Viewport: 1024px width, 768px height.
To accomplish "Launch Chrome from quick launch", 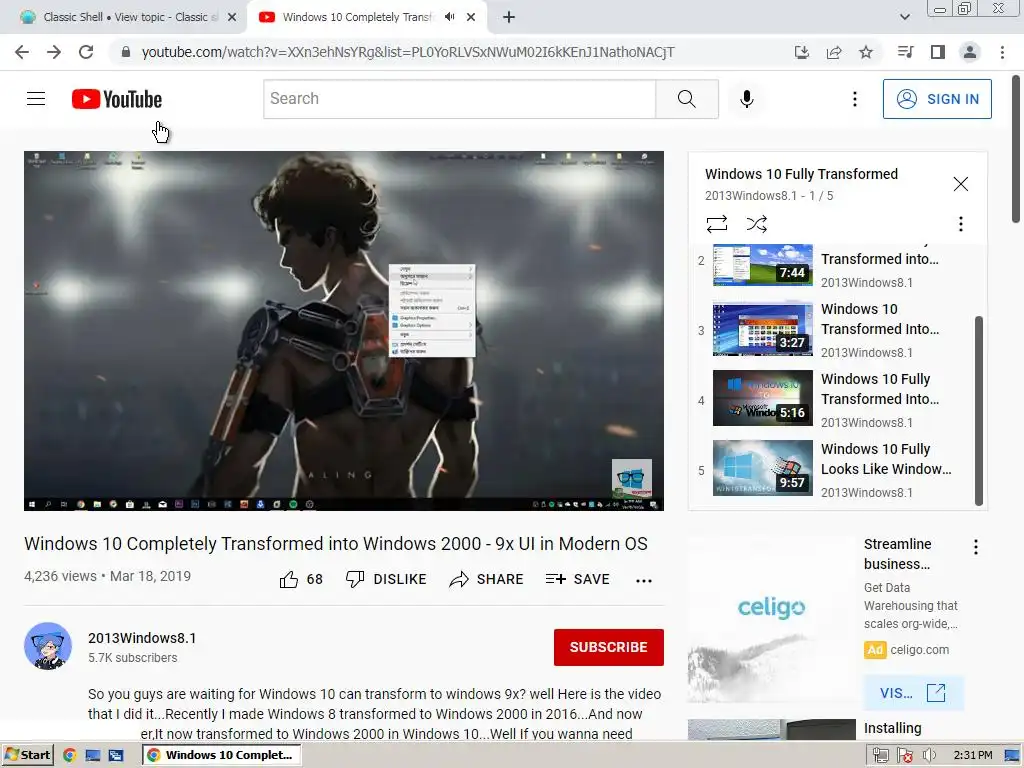I will 69,756.
